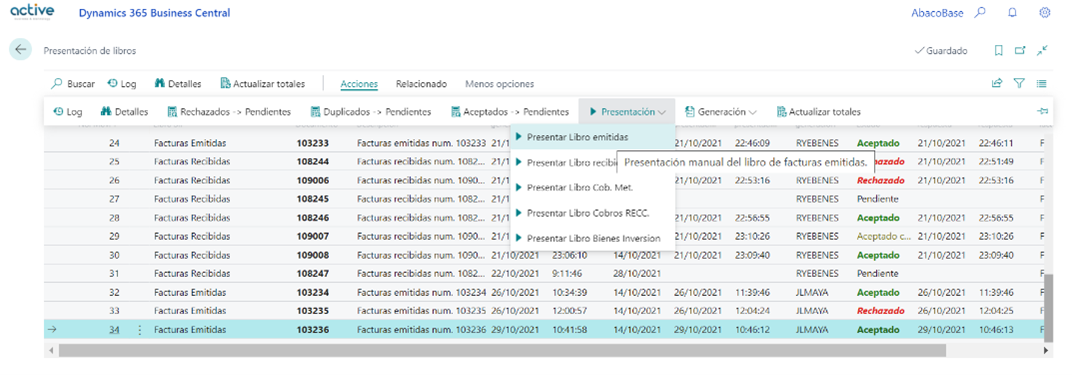Viewport: 1072px width, 375px height.
Task: Select the Relacionado tab
Action: (421, 84)
